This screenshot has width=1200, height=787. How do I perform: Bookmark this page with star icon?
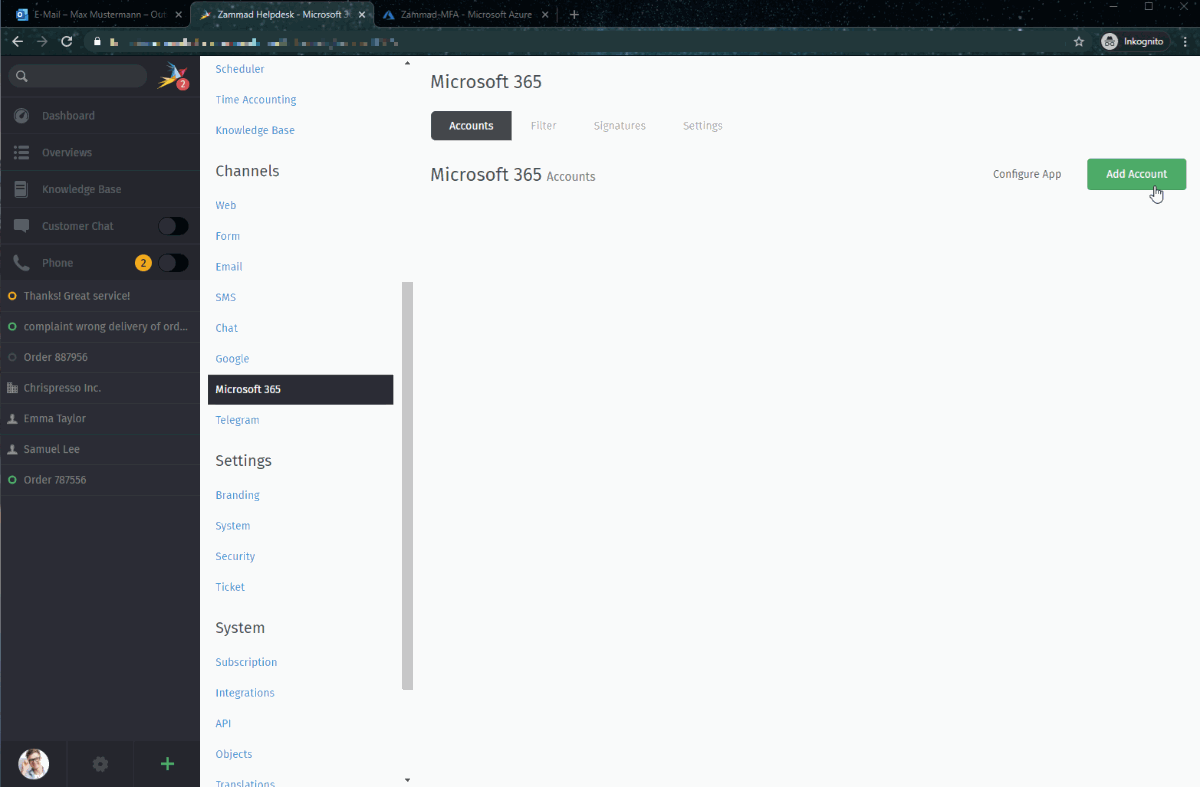1079,41
